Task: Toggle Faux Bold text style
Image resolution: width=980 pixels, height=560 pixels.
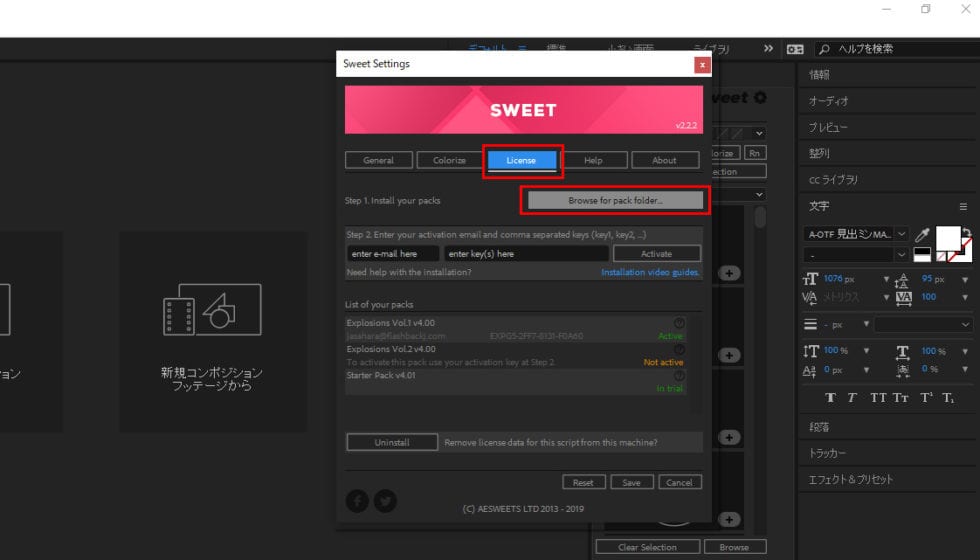Action: [831, 398]
